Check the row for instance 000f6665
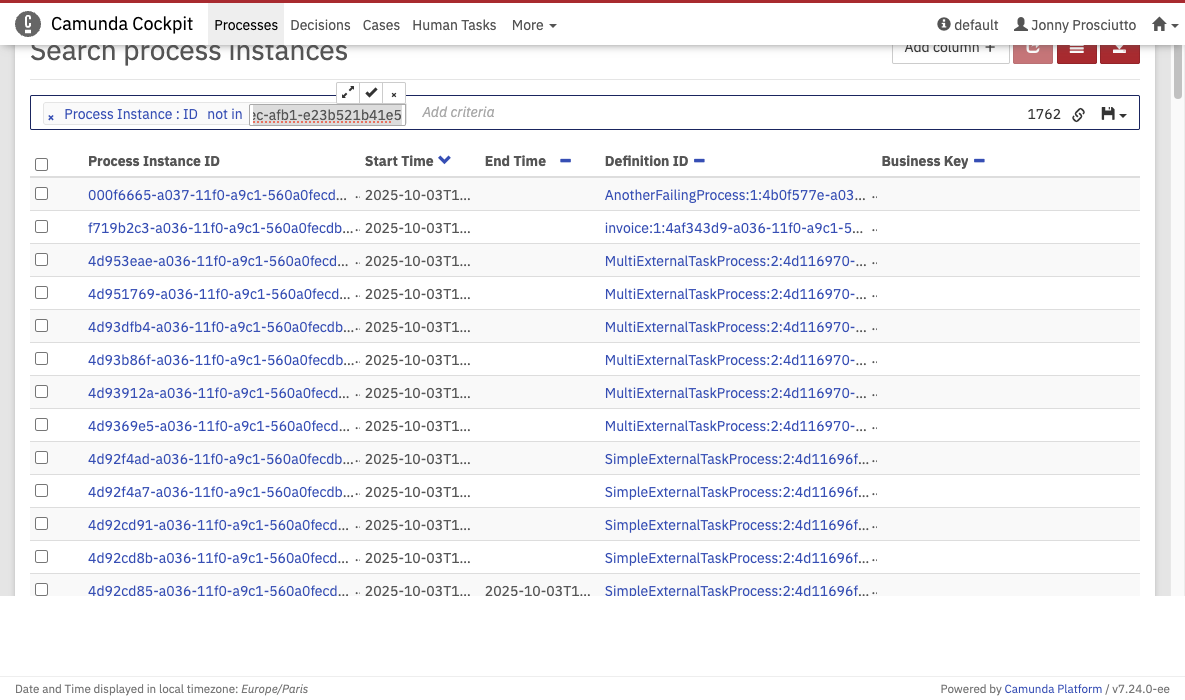 (41, 194)
